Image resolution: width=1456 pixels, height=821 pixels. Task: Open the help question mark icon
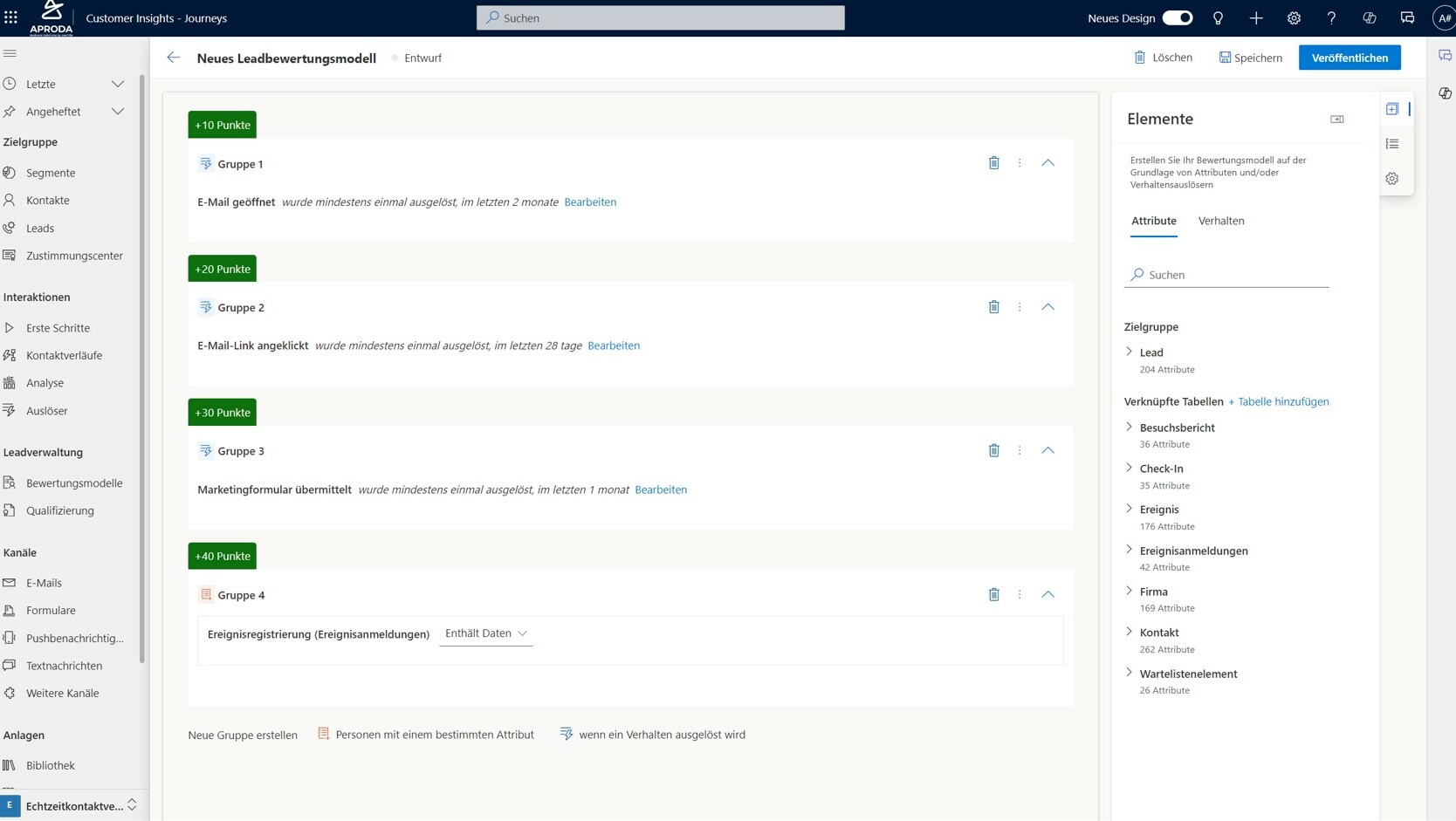coord(1331,17)
